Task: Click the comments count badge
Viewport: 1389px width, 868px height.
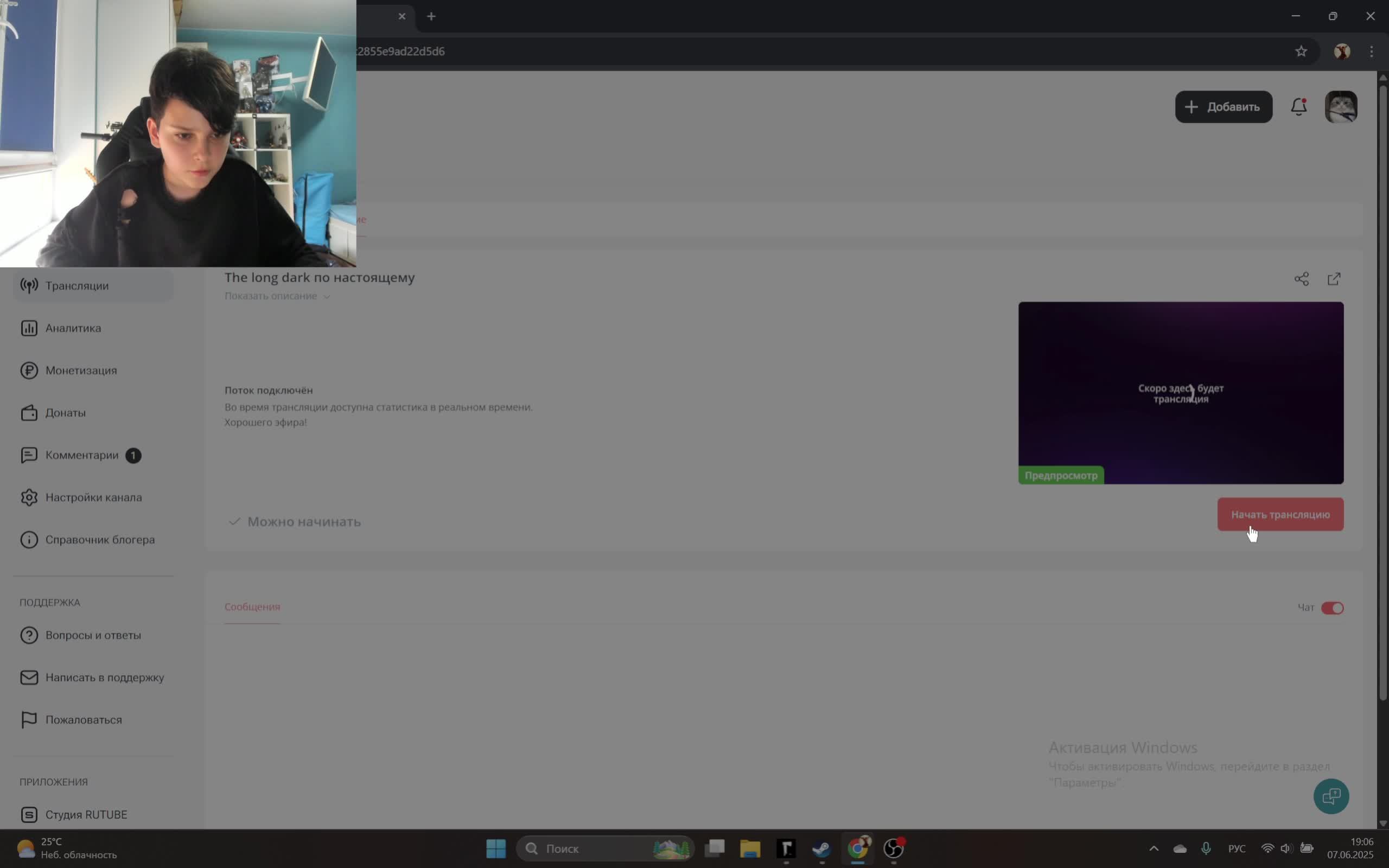Action: point(133,455)
